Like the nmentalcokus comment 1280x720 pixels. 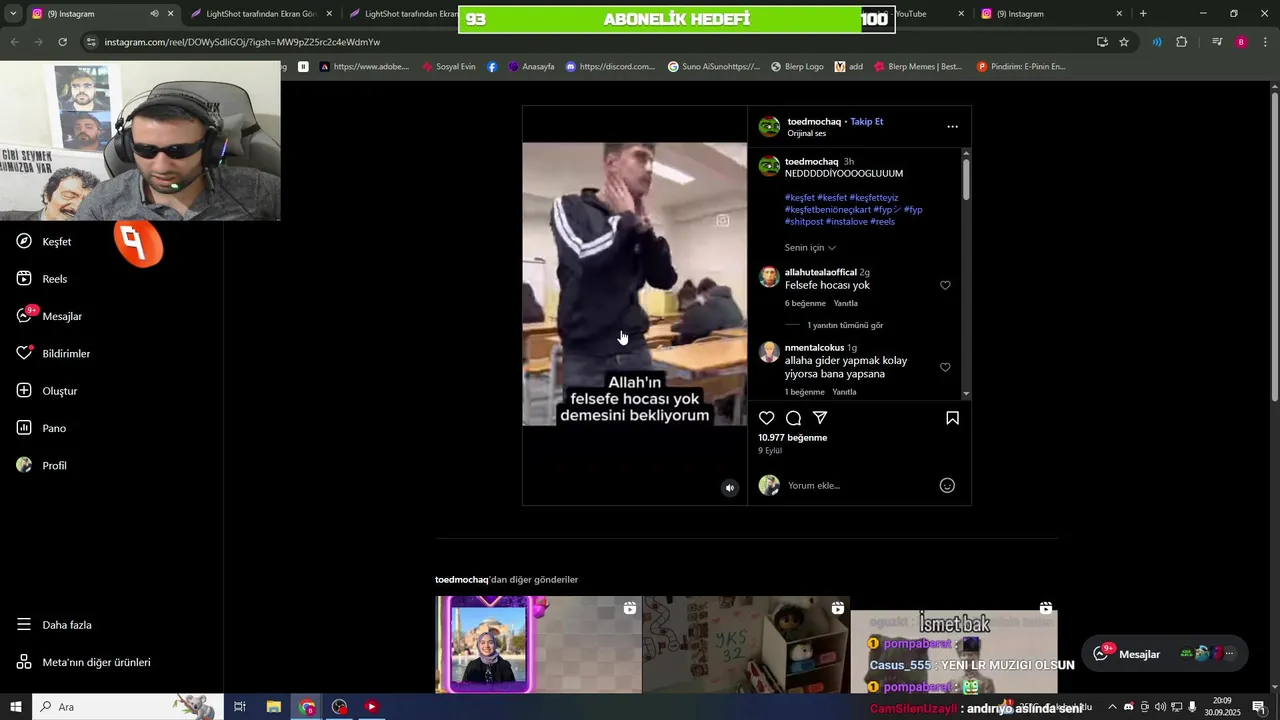coord(945,367)
